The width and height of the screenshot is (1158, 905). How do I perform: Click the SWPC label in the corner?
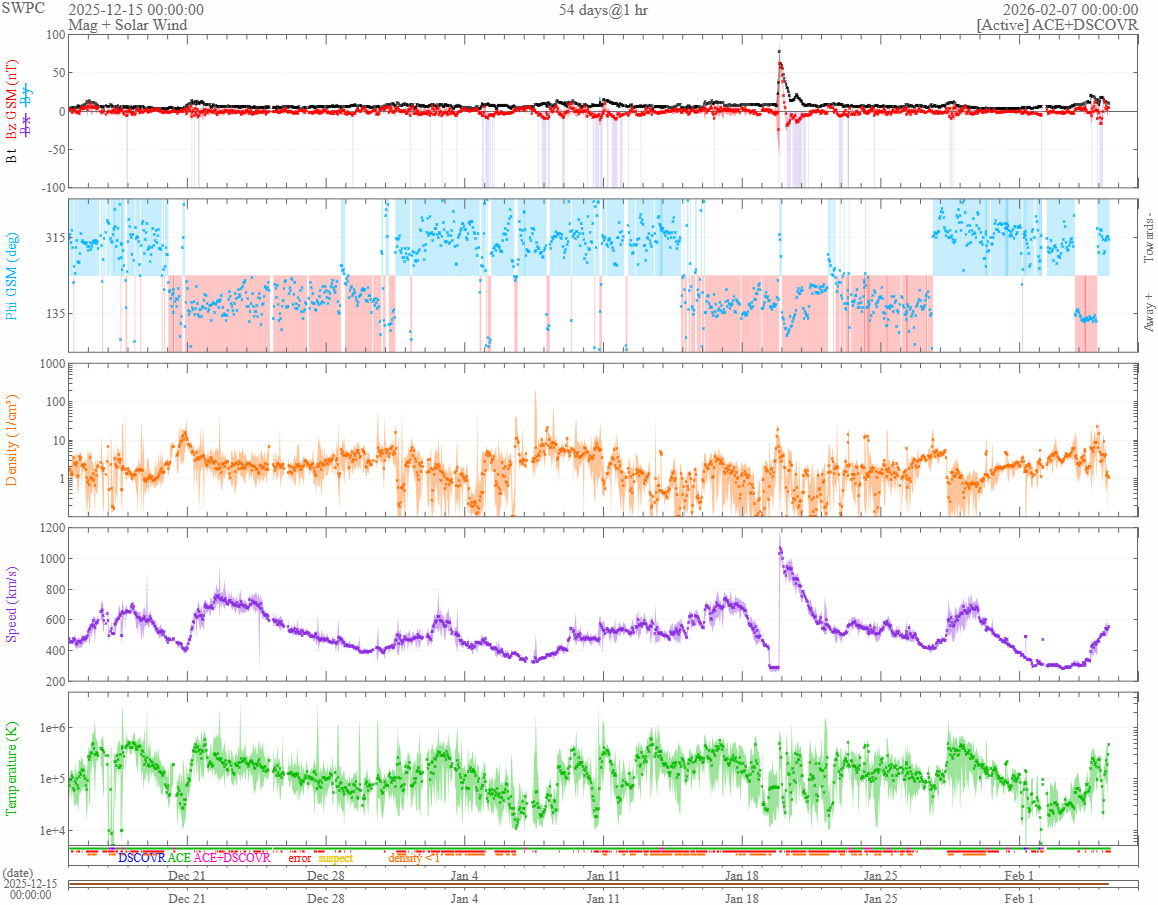pyautogui.click(x=23, y=8)
